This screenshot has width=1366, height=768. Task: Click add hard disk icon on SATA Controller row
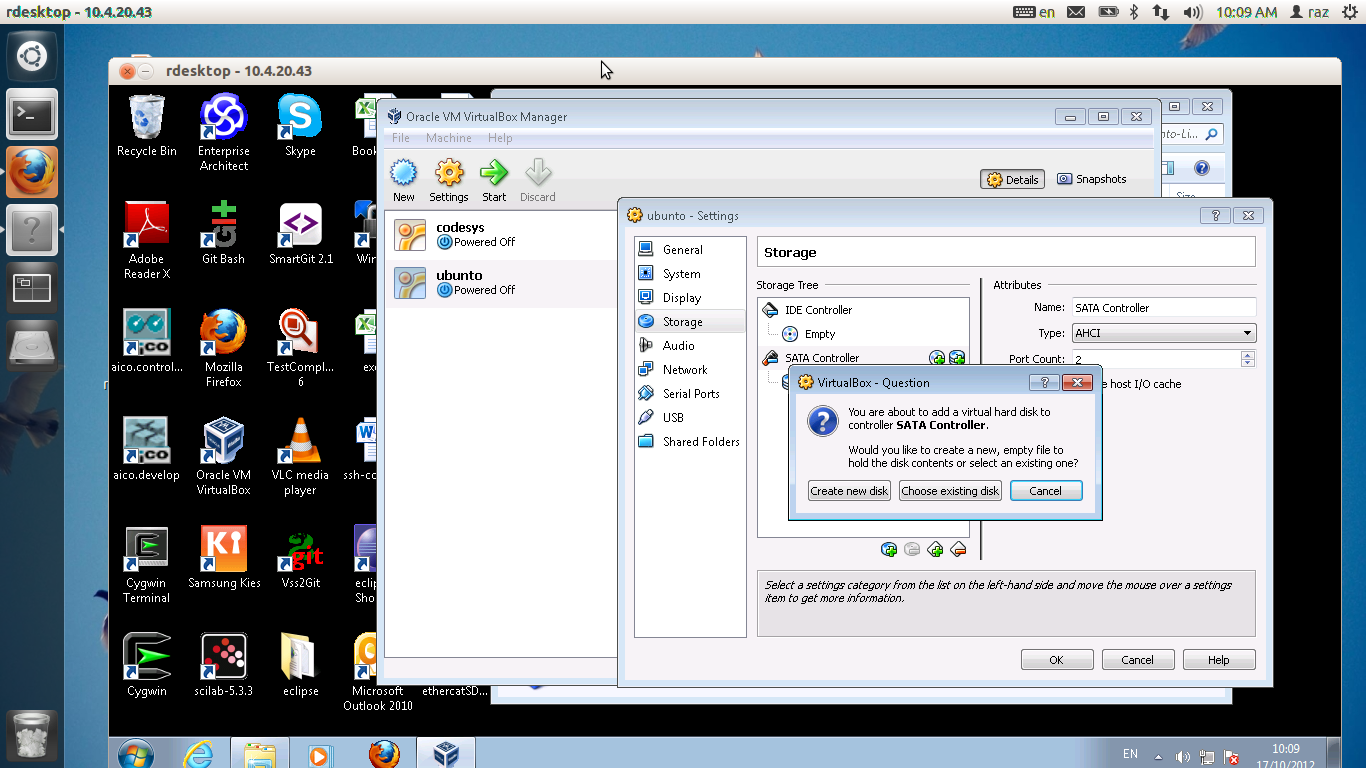click(957, 358)
